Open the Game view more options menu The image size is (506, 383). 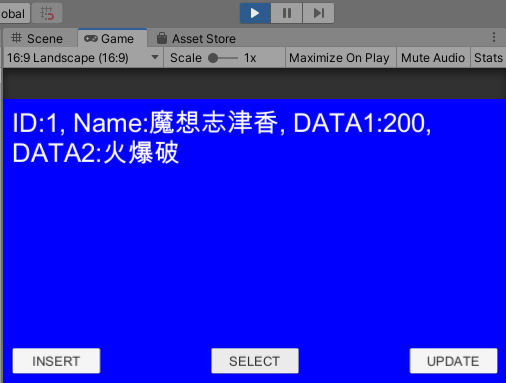point(494,37)
